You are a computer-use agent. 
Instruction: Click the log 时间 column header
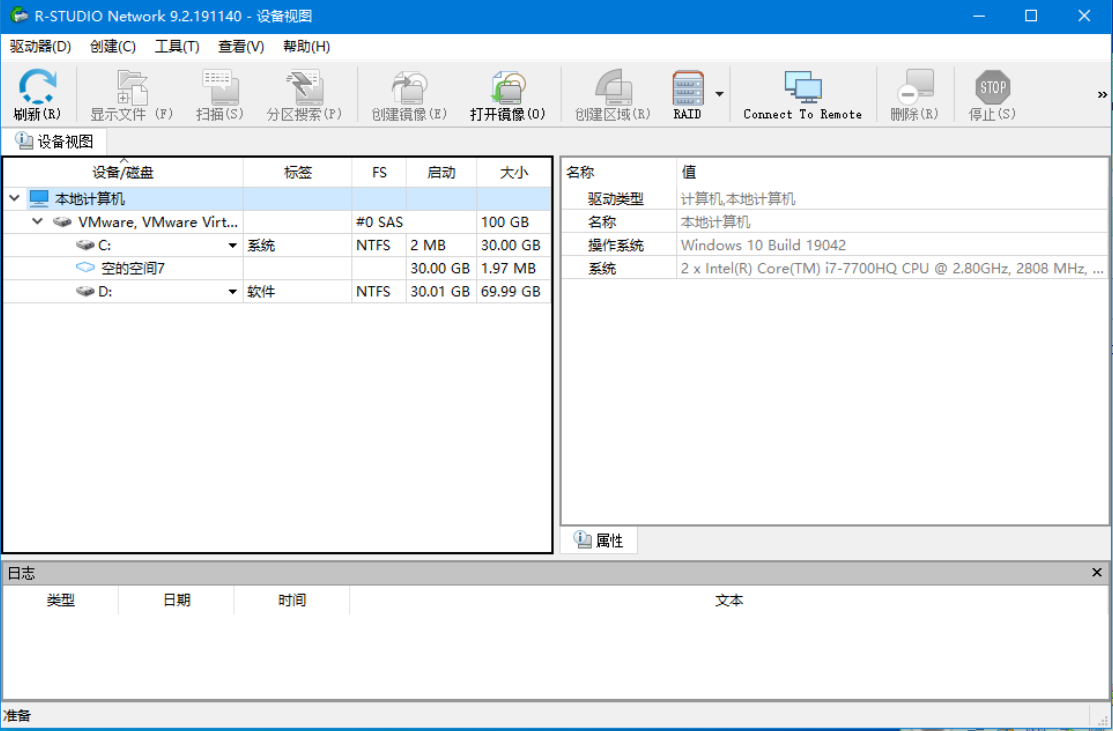pyautogui.click(x=292, y=600)
